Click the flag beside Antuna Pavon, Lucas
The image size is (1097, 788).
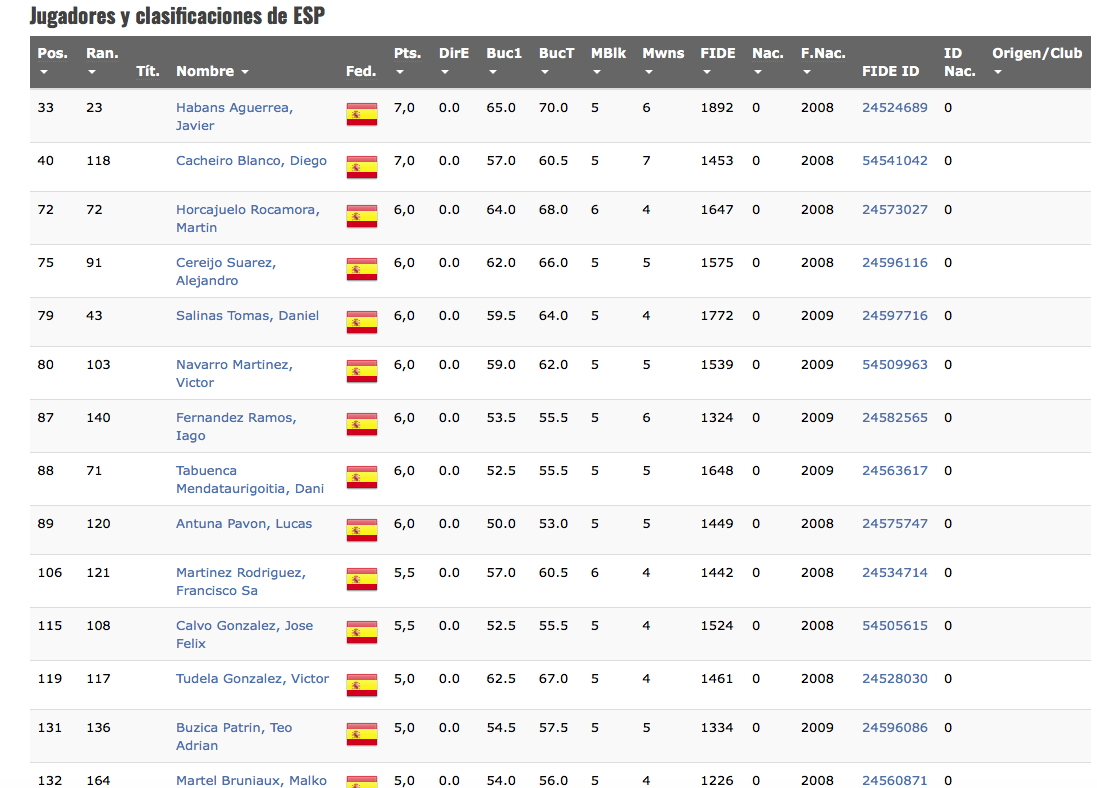coord(361,530)
